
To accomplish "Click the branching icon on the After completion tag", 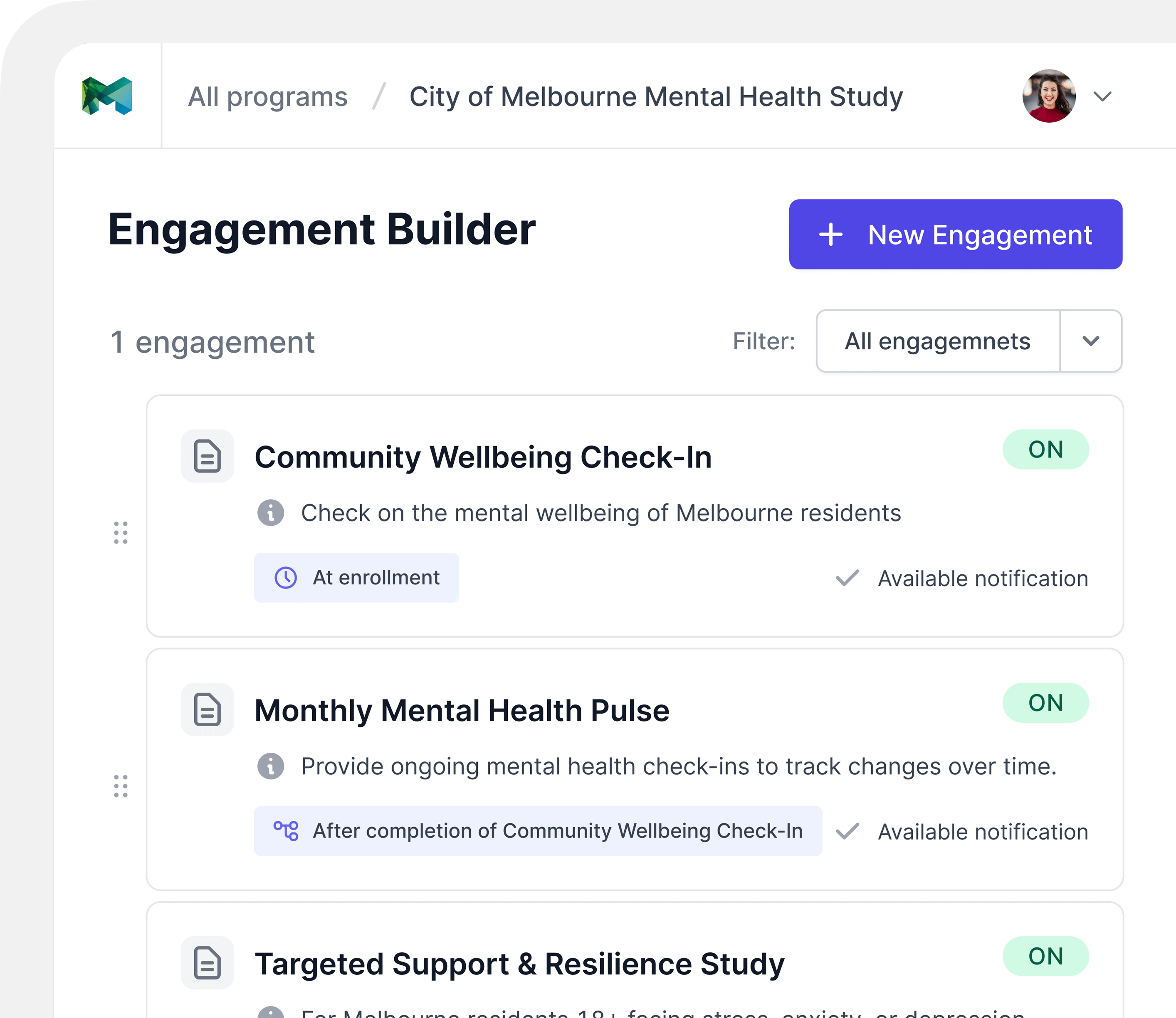I will 287,831.
